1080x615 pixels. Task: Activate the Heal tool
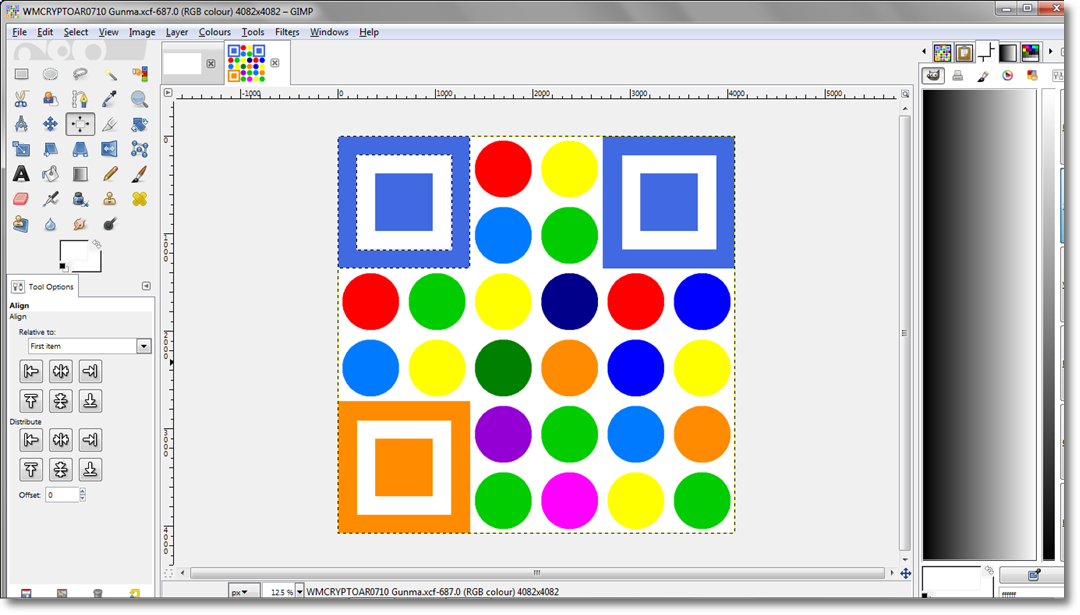[x=139, y=199]
